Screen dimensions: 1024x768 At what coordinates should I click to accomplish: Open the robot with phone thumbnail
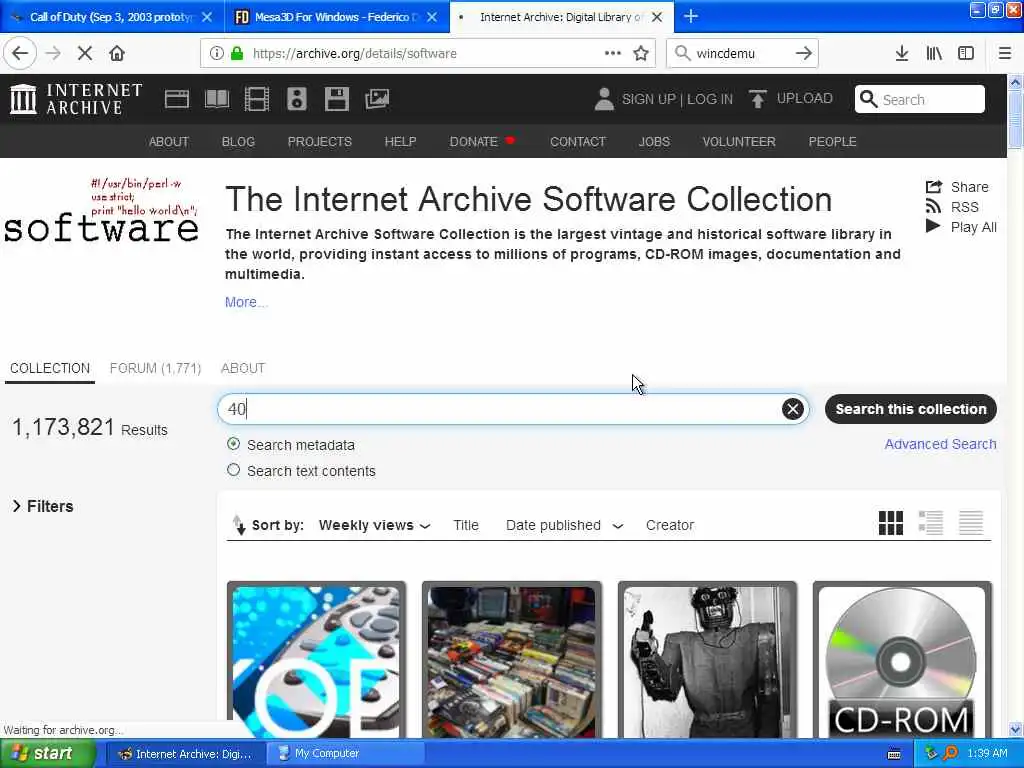pyautogui.click(x=707, y=660)
